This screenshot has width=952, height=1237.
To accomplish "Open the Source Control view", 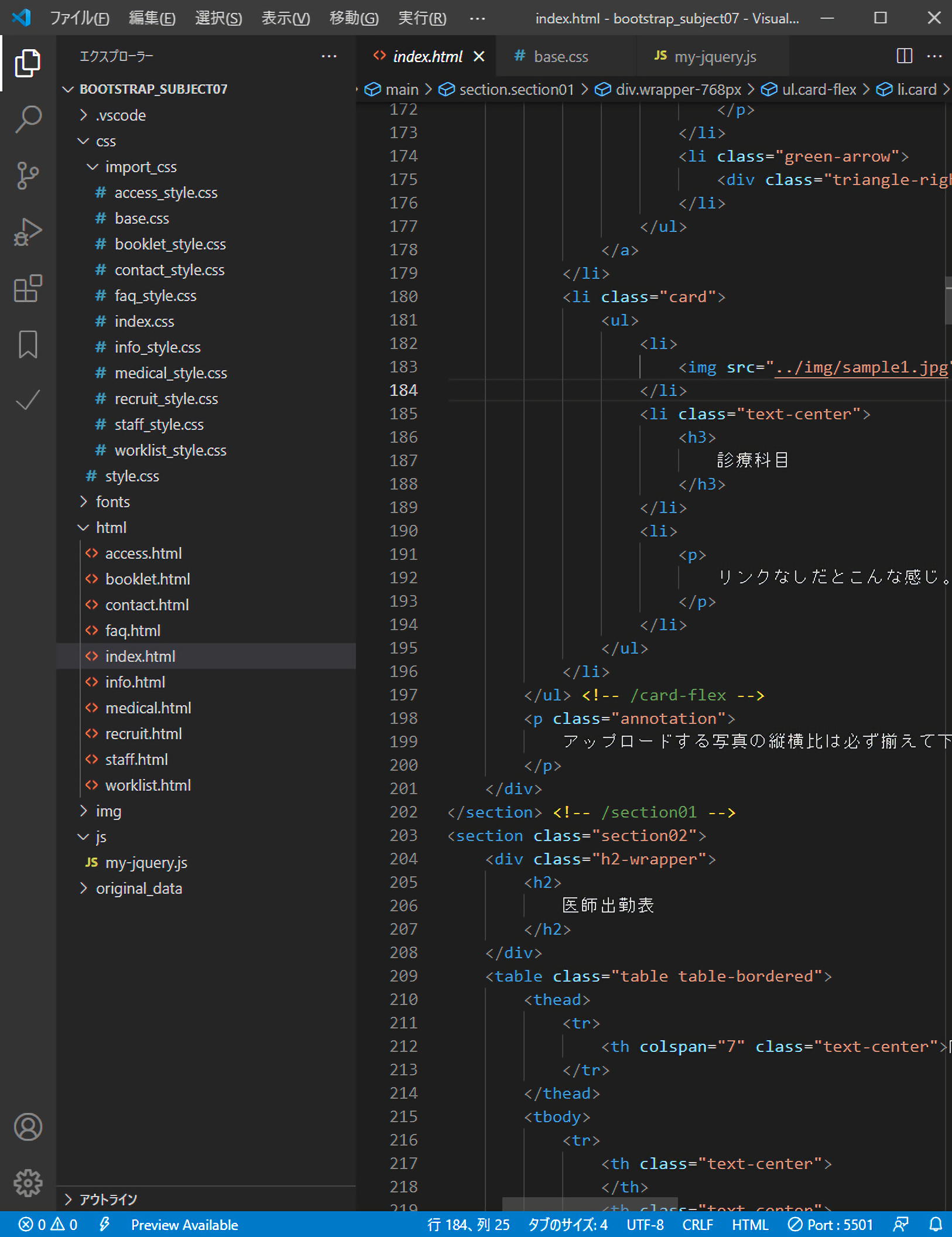I will point(28,175).
